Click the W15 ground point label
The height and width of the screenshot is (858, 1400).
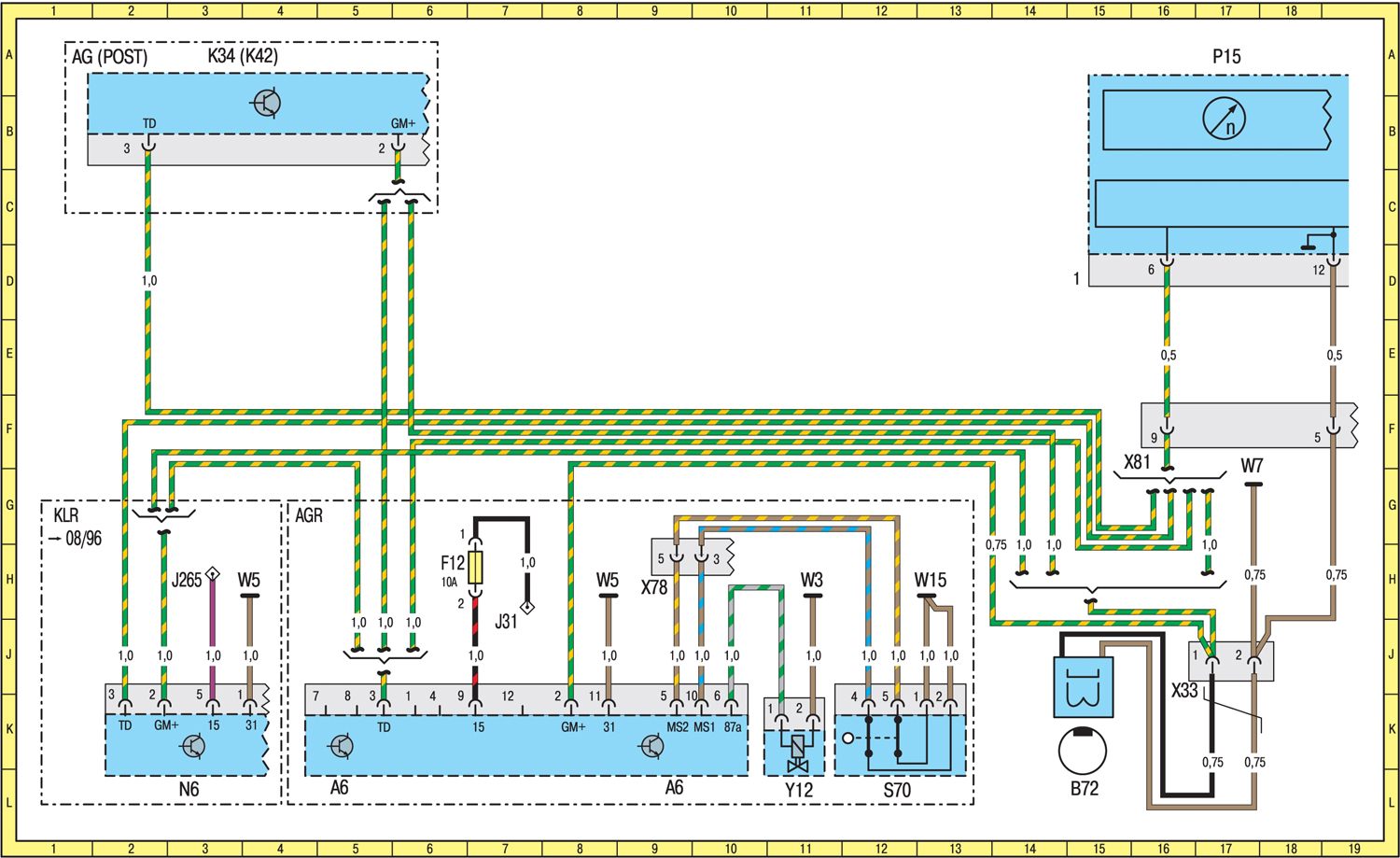pos(930,580)
